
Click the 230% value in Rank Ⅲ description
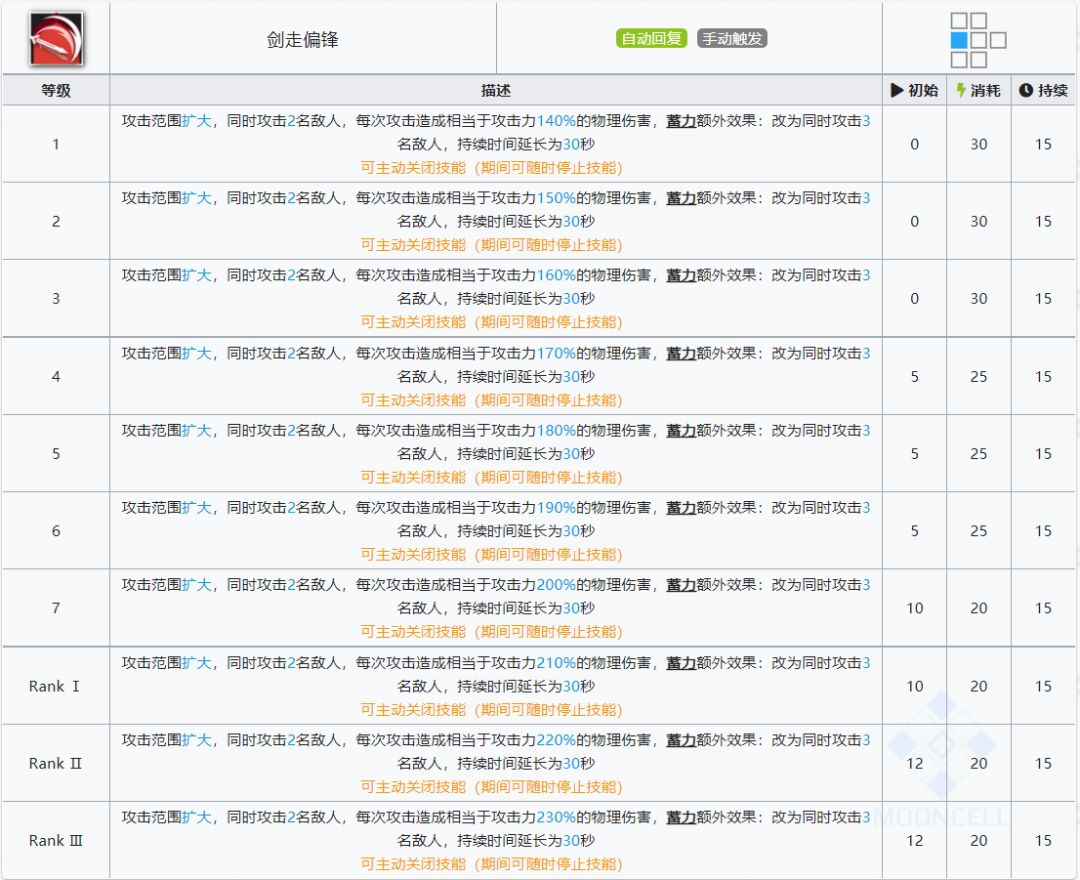556,817
